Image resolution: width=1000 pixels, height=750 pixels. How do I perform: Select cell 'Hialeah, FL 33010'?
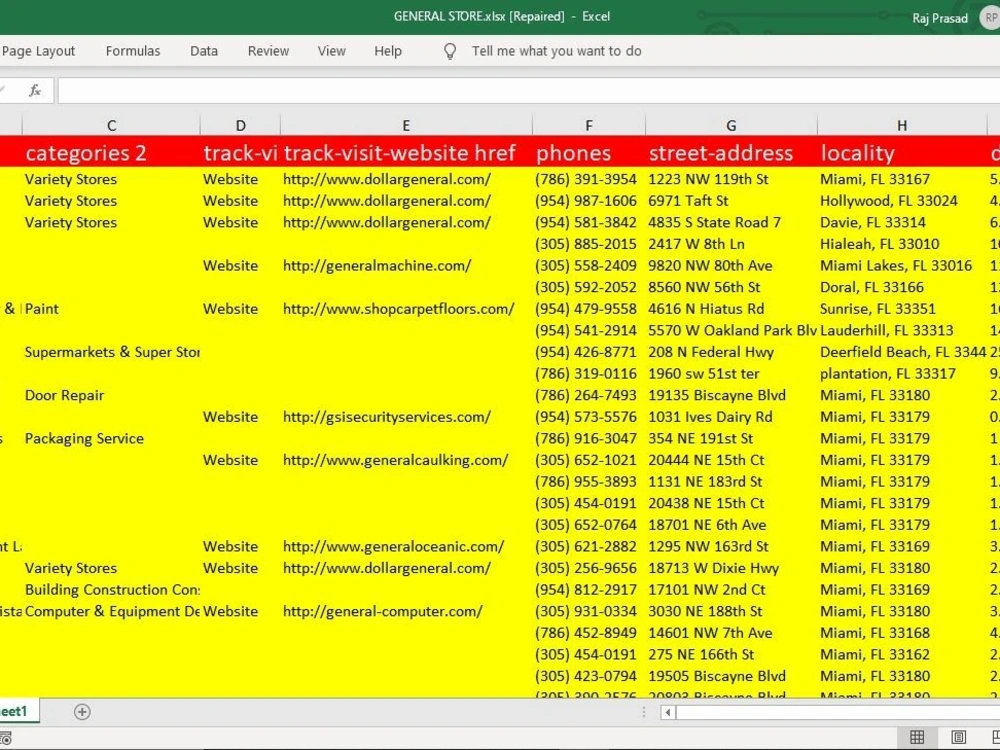coord(902,244)
